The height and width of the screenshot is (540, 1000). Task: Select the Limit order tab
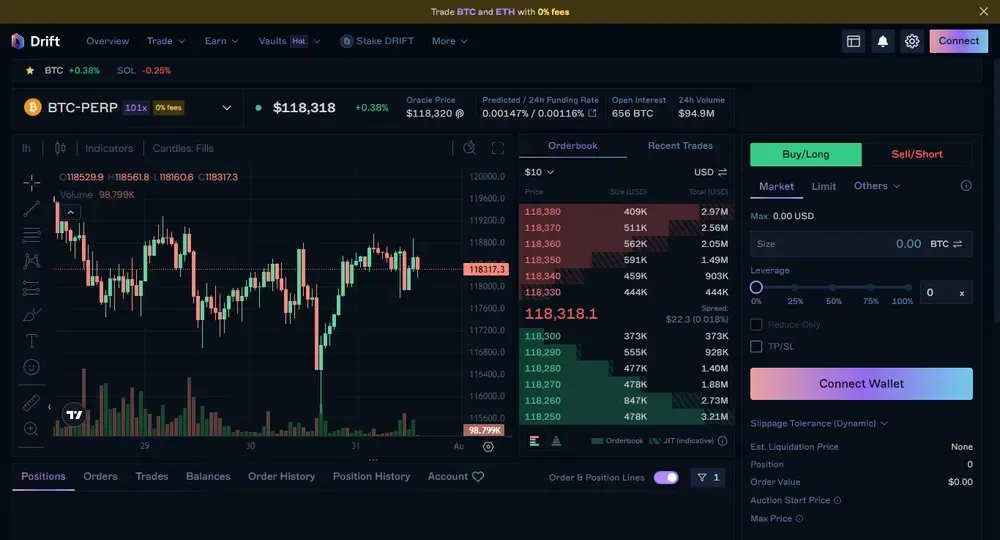click(x=823, y=186)
